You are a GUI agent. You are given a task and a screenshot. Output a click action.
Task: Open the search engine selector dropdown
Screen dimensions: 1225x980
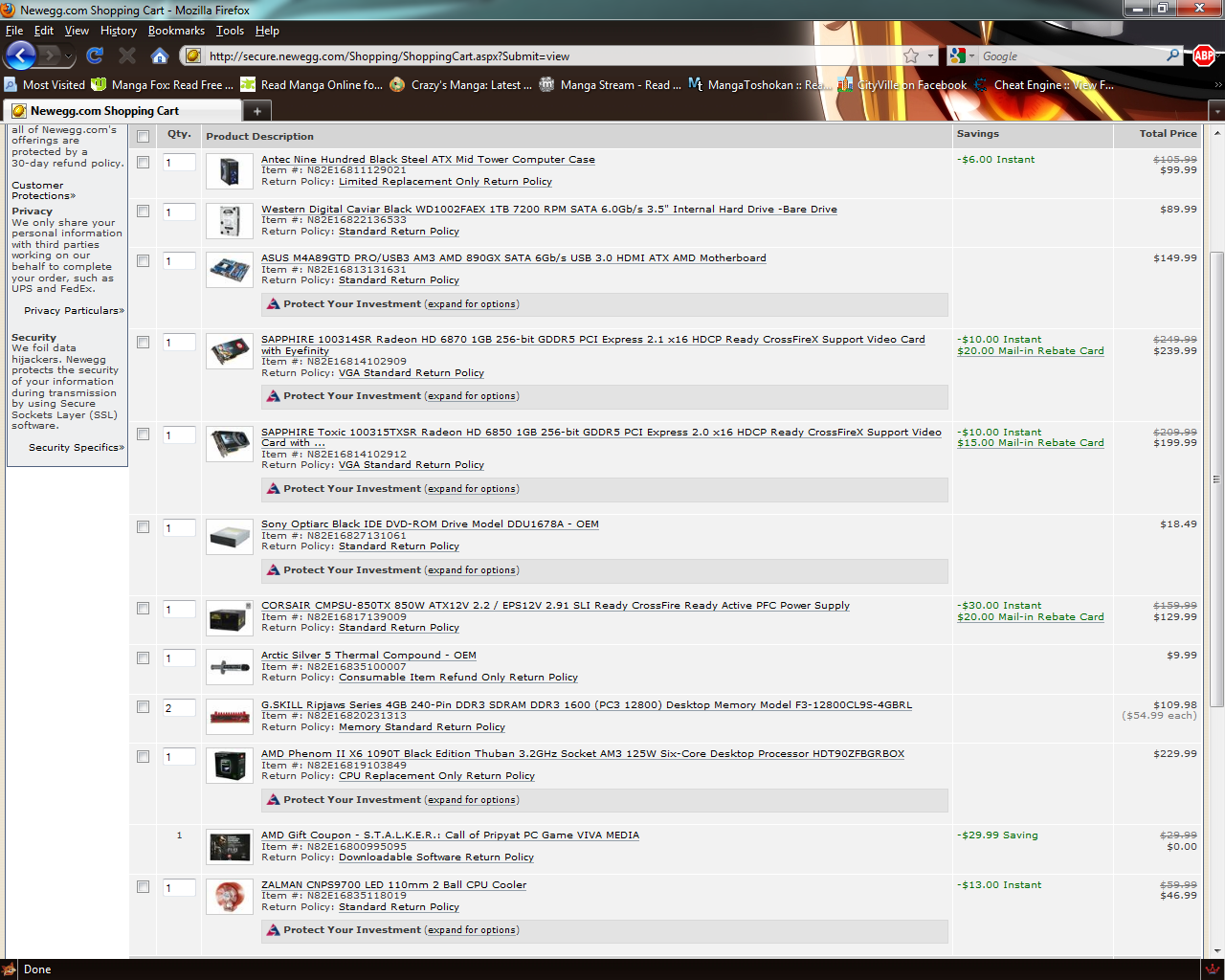tap(961, 56)
